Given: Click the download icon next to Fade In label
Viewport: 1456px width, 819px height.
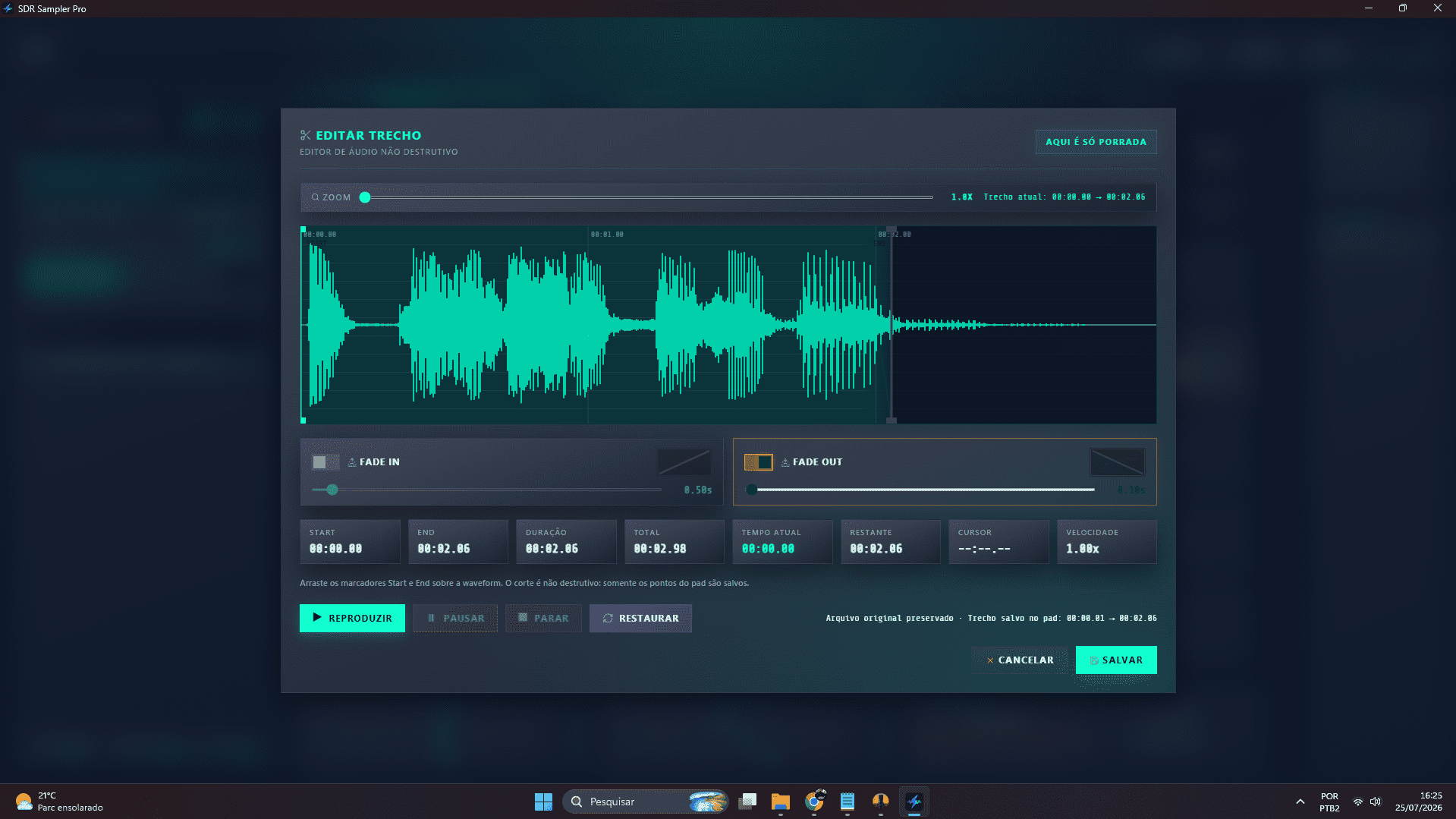Looking at the screenshot, I should point(352,462).
